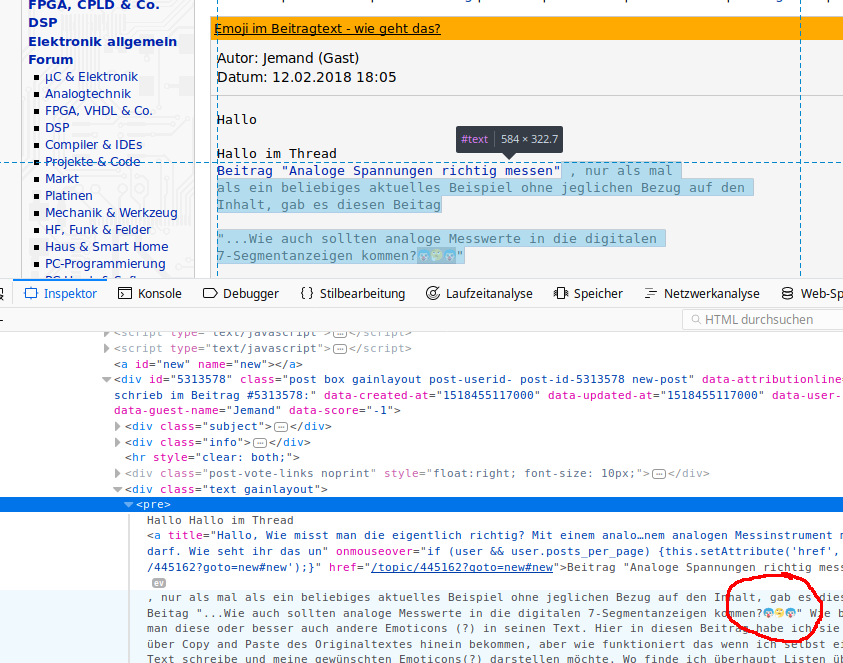Open Haus & Smart Home forum
The image size is (843, 663).
coord(106,246)
